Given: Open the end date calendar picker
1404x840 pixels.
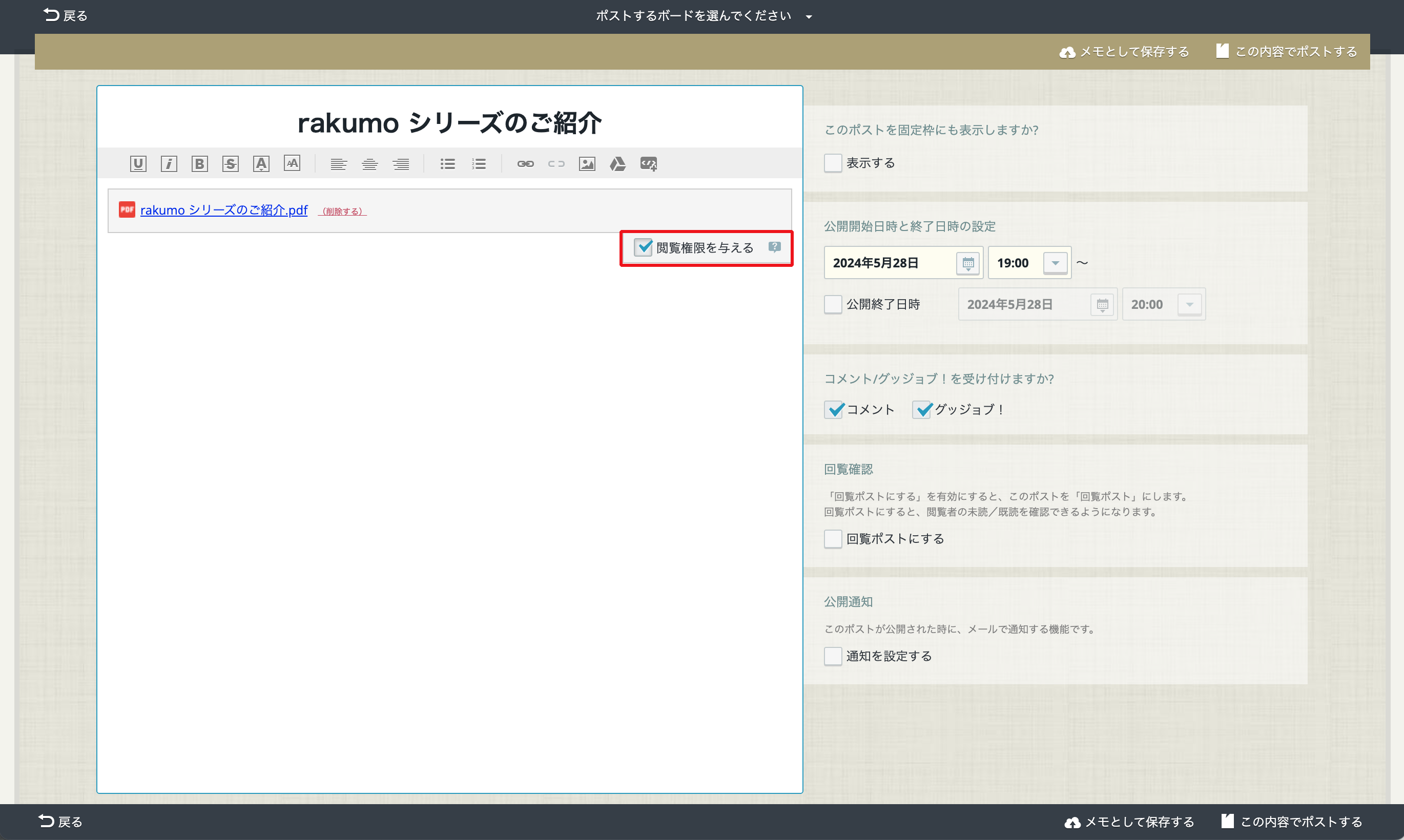Looking at the screenshot, I should pyautogui.click(x=1102, y=305).
